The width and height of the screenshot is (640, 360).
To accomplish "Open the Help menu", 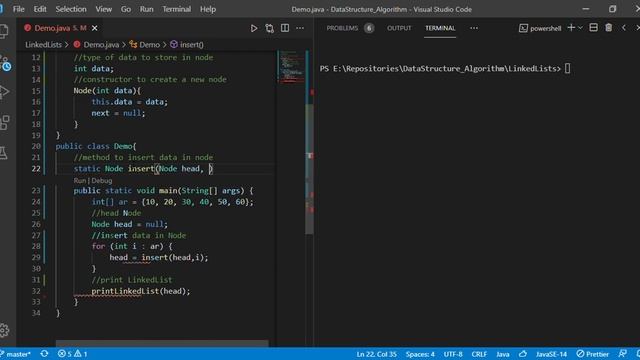I will point(208,9).
